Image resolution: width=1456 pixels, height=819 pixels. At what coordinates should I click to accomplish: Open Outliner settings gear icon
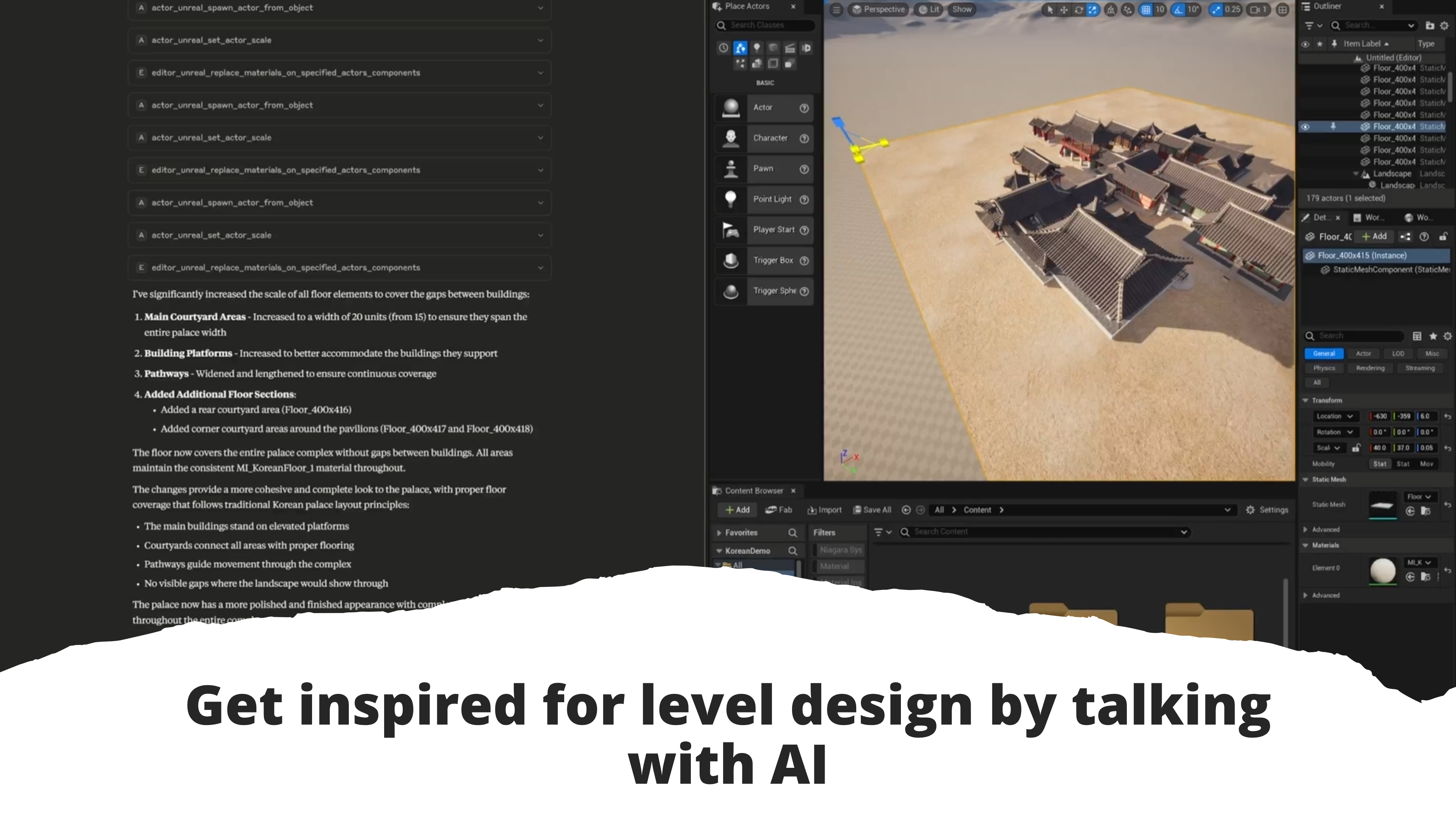(1444, 25)
